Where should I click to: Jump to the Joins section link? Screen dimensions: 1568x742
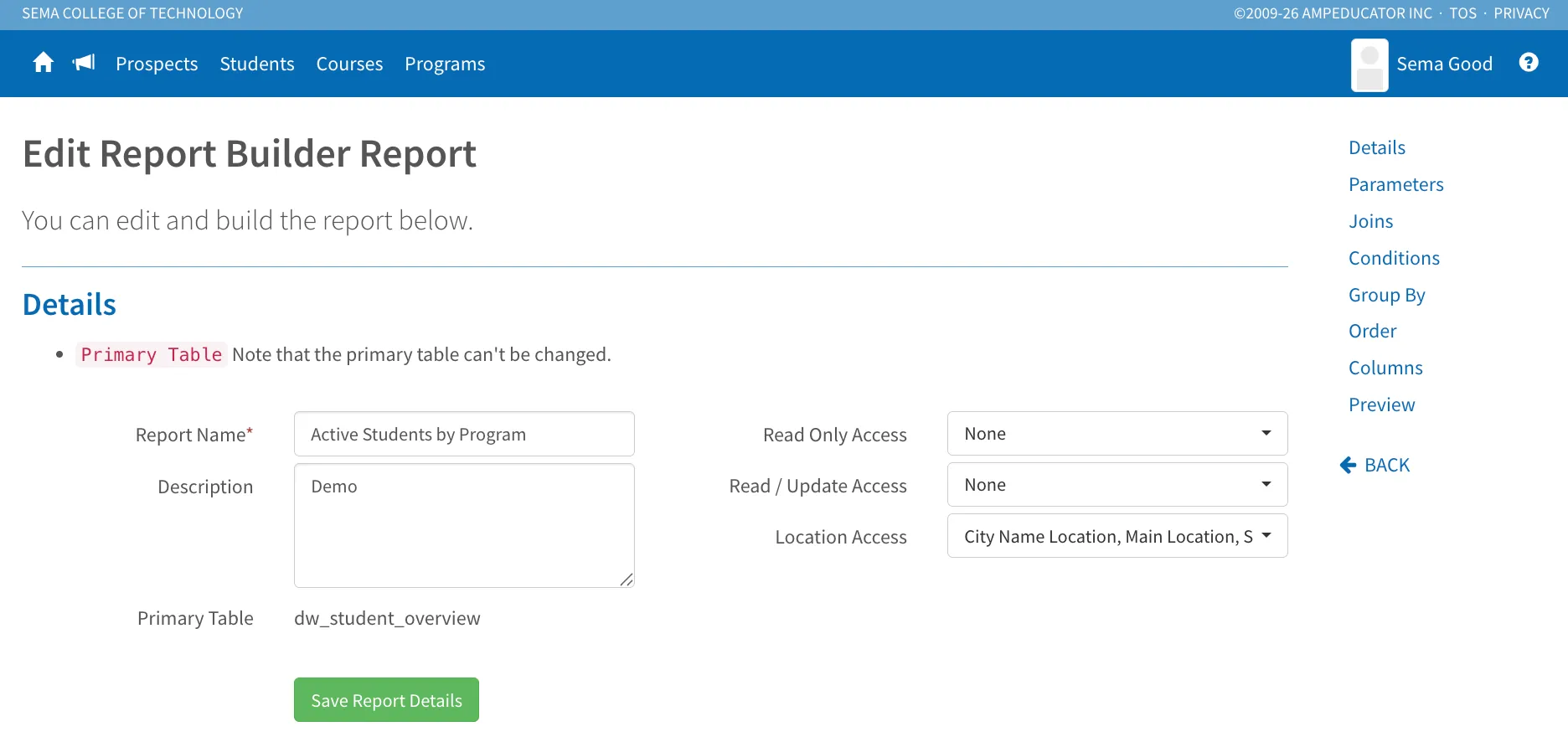tap(1371, 221)
